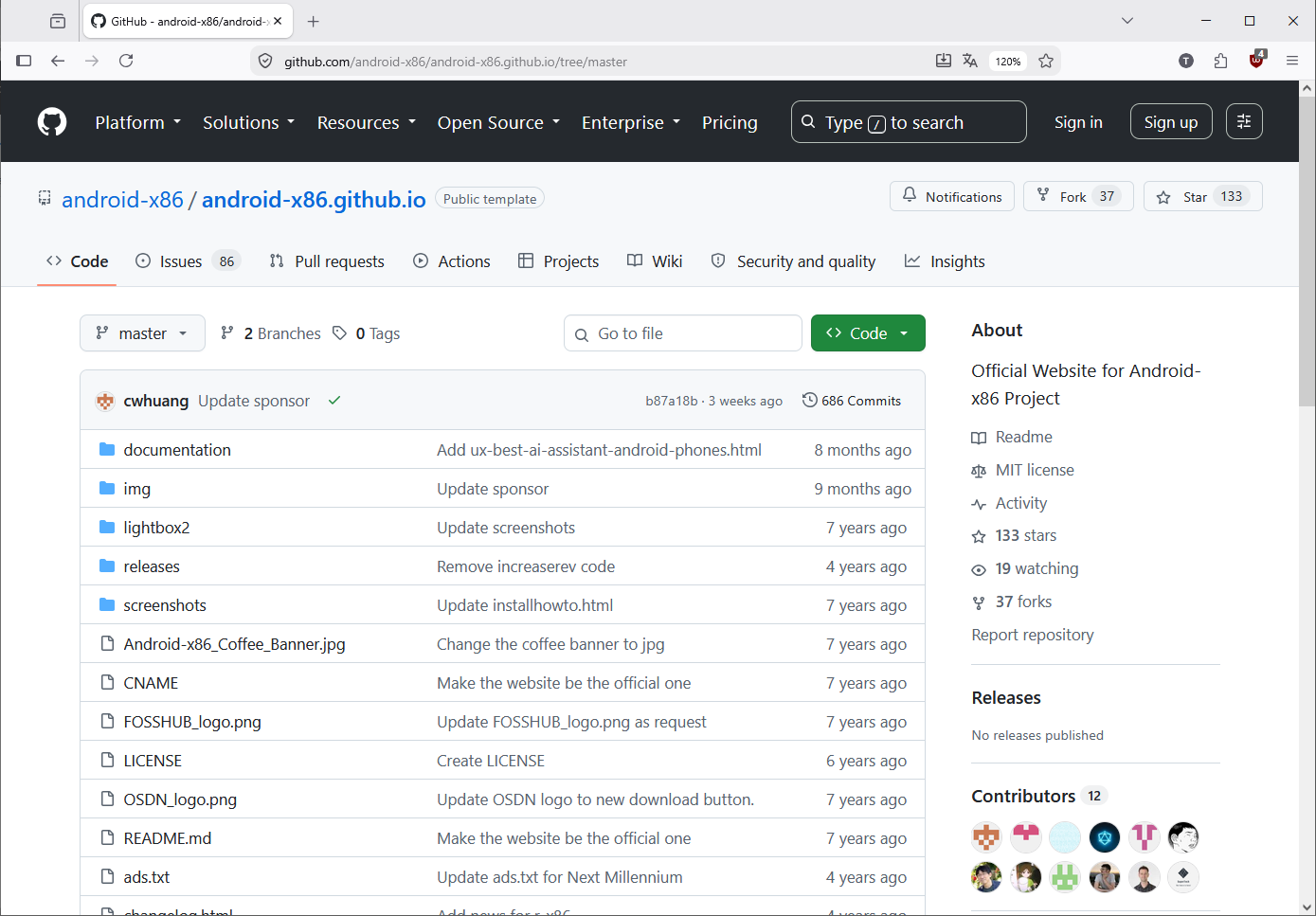Click the cwhuang avatar in commit row

click(x=105, y=401)
